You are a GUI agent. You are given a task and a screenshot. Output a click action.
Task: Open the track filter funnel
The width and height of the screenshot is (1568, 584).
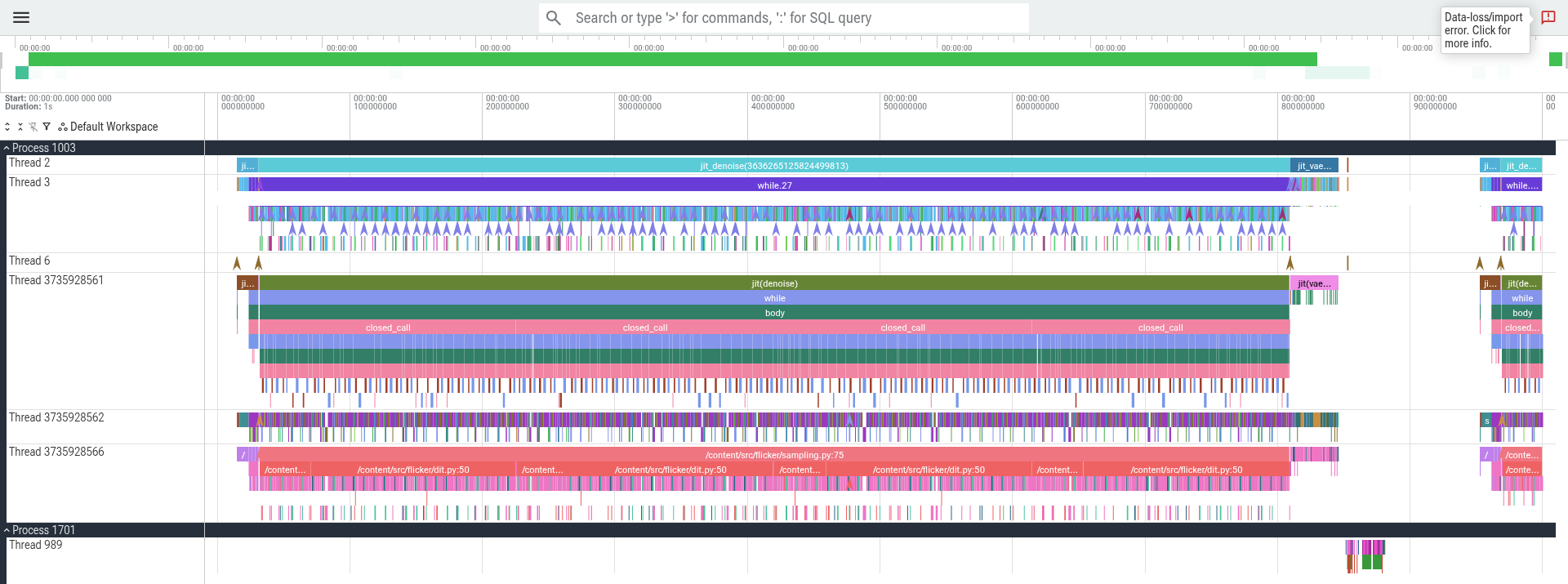(x=47, y=127)
